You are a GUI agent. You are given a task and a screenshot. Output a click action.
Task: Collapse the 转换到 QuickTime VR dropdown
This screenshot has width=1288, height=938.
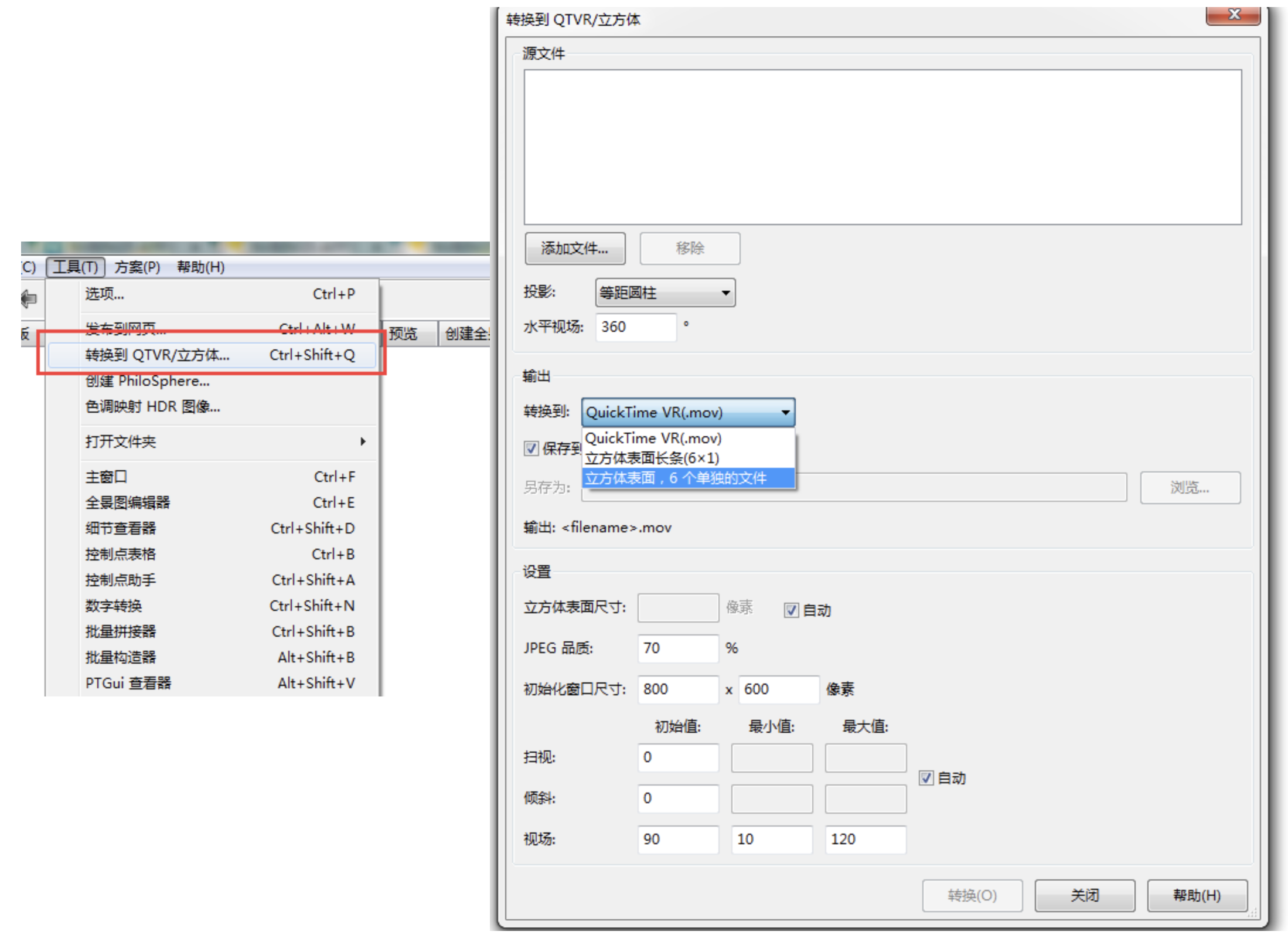pos(688,412)
